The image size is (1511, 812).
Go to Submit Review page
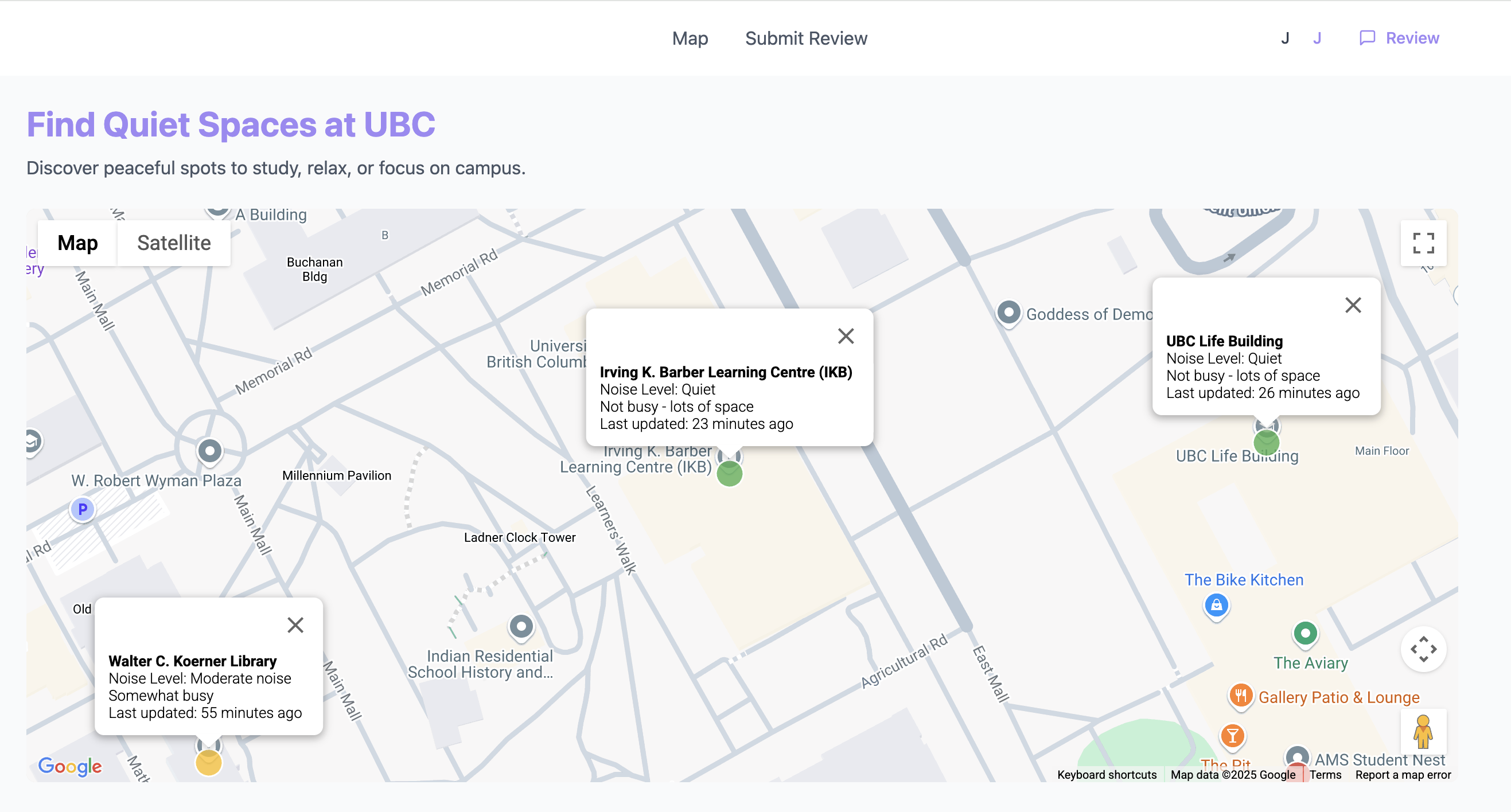click(x=806, y=38)
